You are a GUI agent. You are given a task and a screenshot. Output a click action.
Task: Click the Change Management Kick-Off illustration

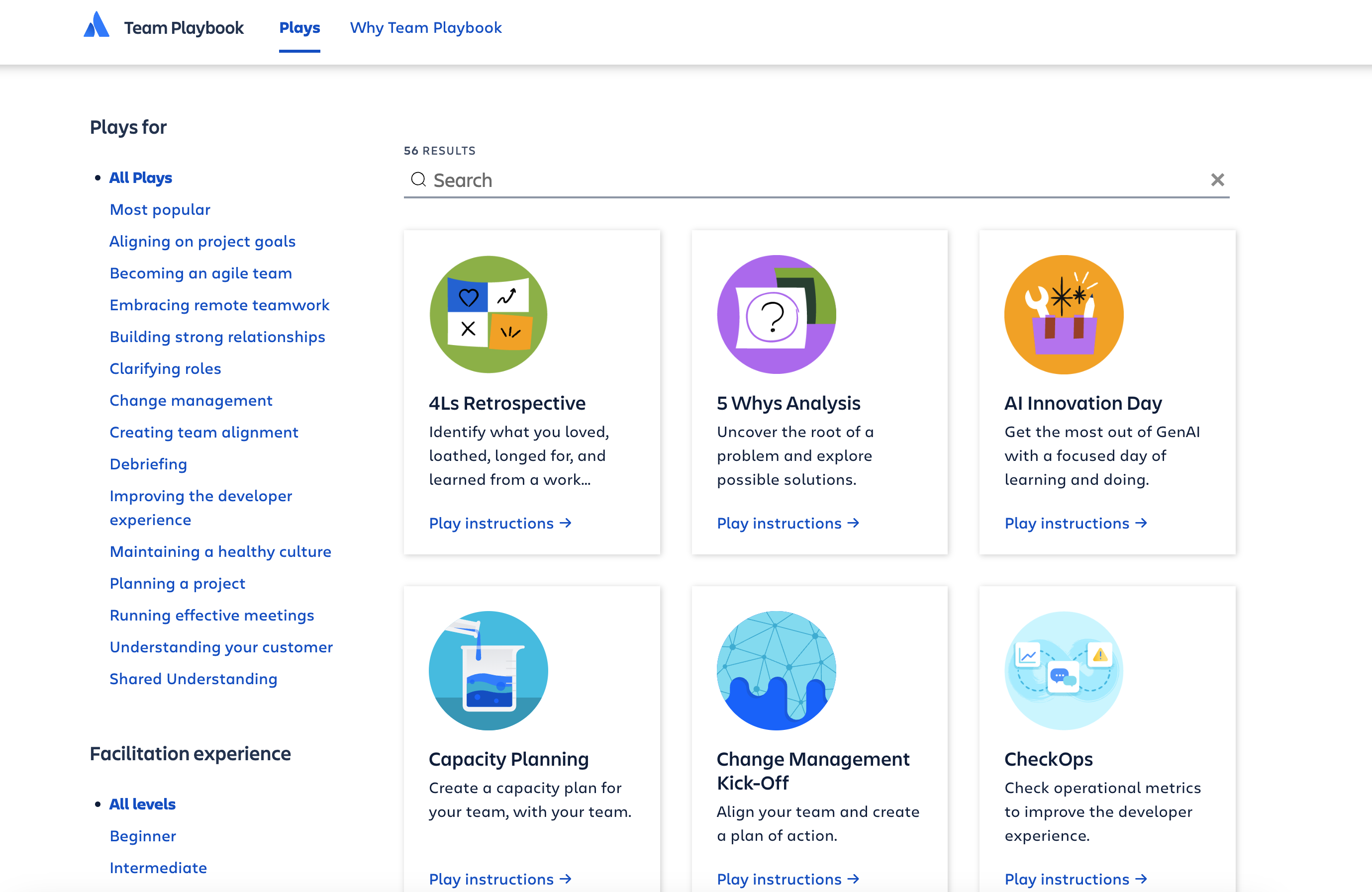click(776, 671)
